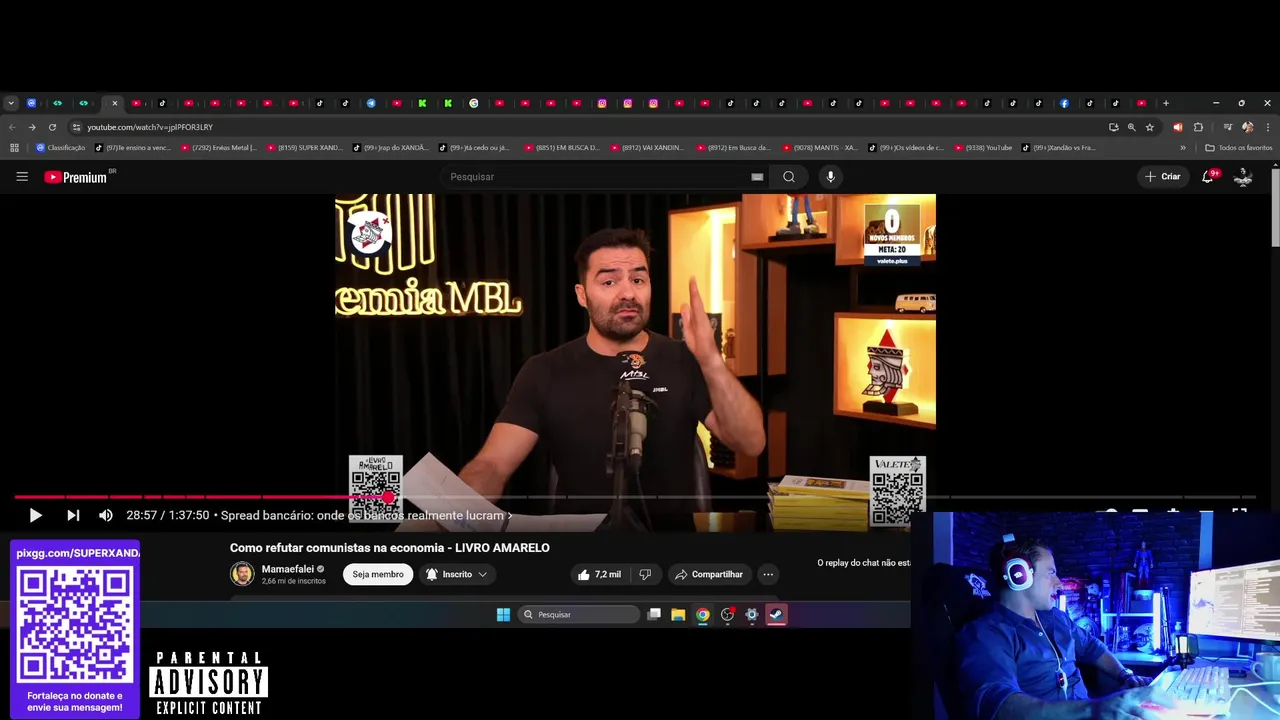The image size is (1280, 720).
Task: Open the (8159) SUPER XAND bookmark
Action: pos(305,148)
